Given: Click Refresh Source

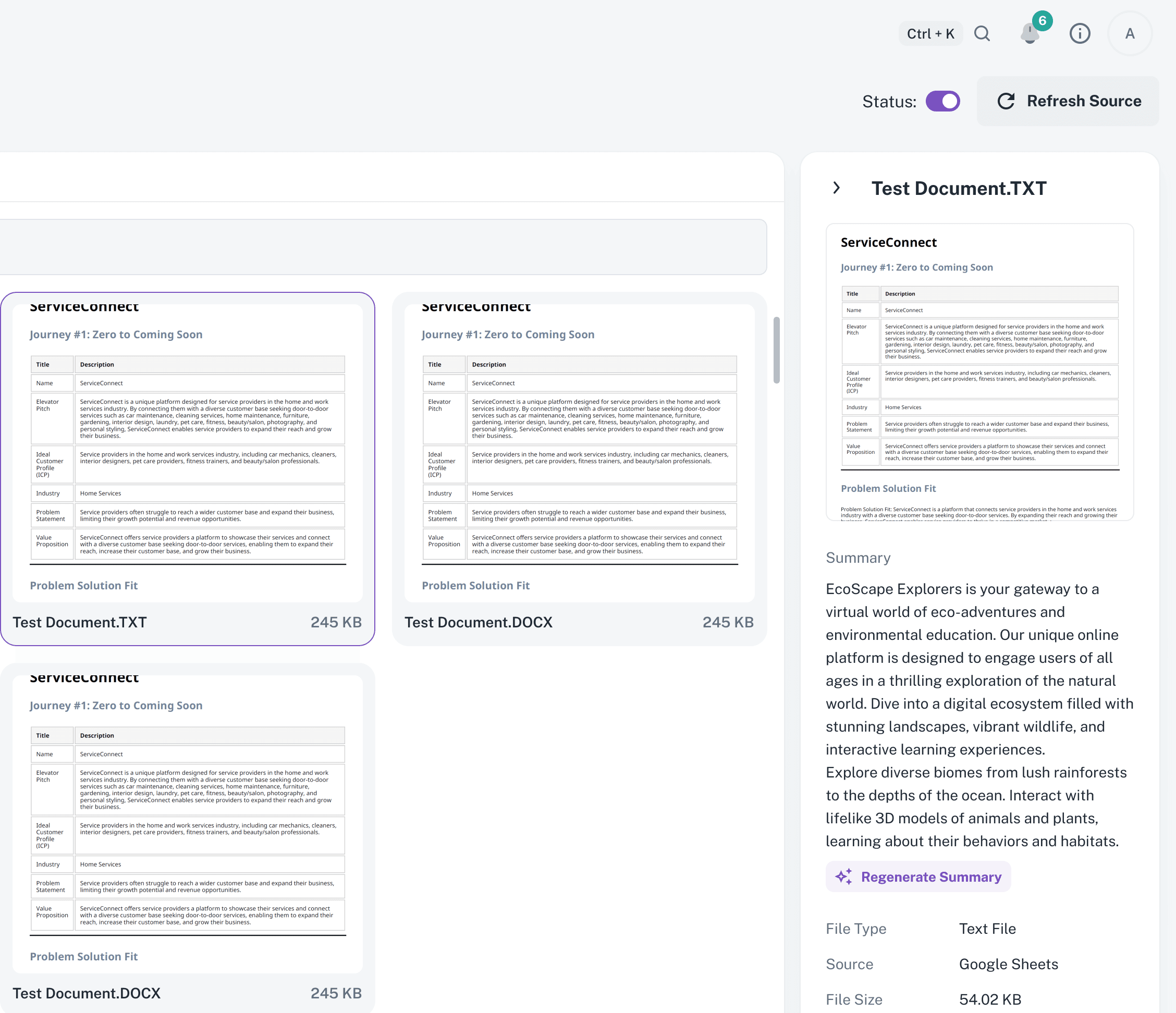Looking at the screenshot, I should [1084, 101].
